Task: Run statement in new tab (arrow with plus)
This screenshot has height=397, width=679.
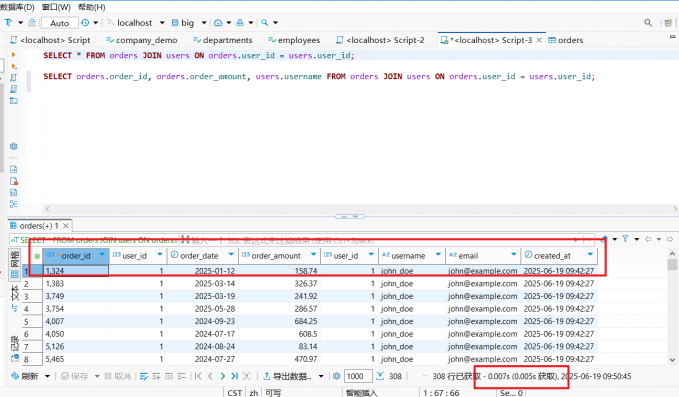Action: [14, 66]
